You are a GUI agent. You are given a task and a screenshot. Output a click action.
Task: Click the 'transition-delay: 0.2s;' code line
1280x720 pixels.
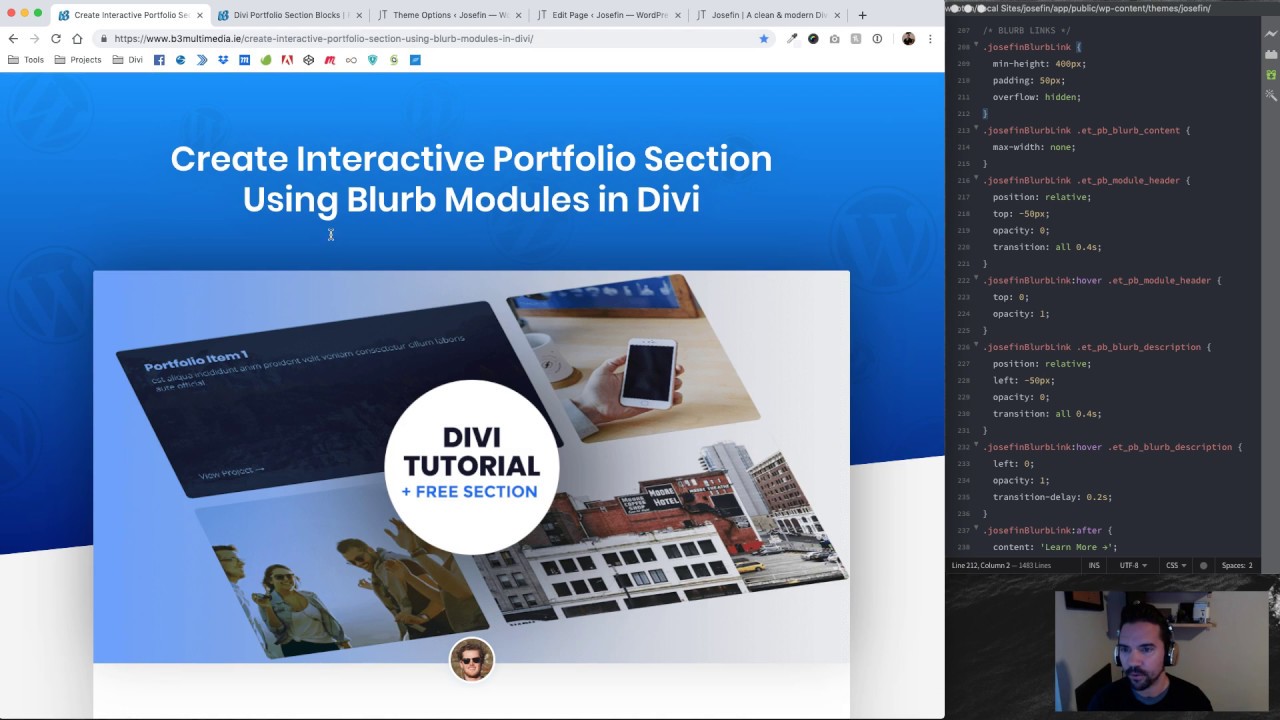(x=1052, y=497)
